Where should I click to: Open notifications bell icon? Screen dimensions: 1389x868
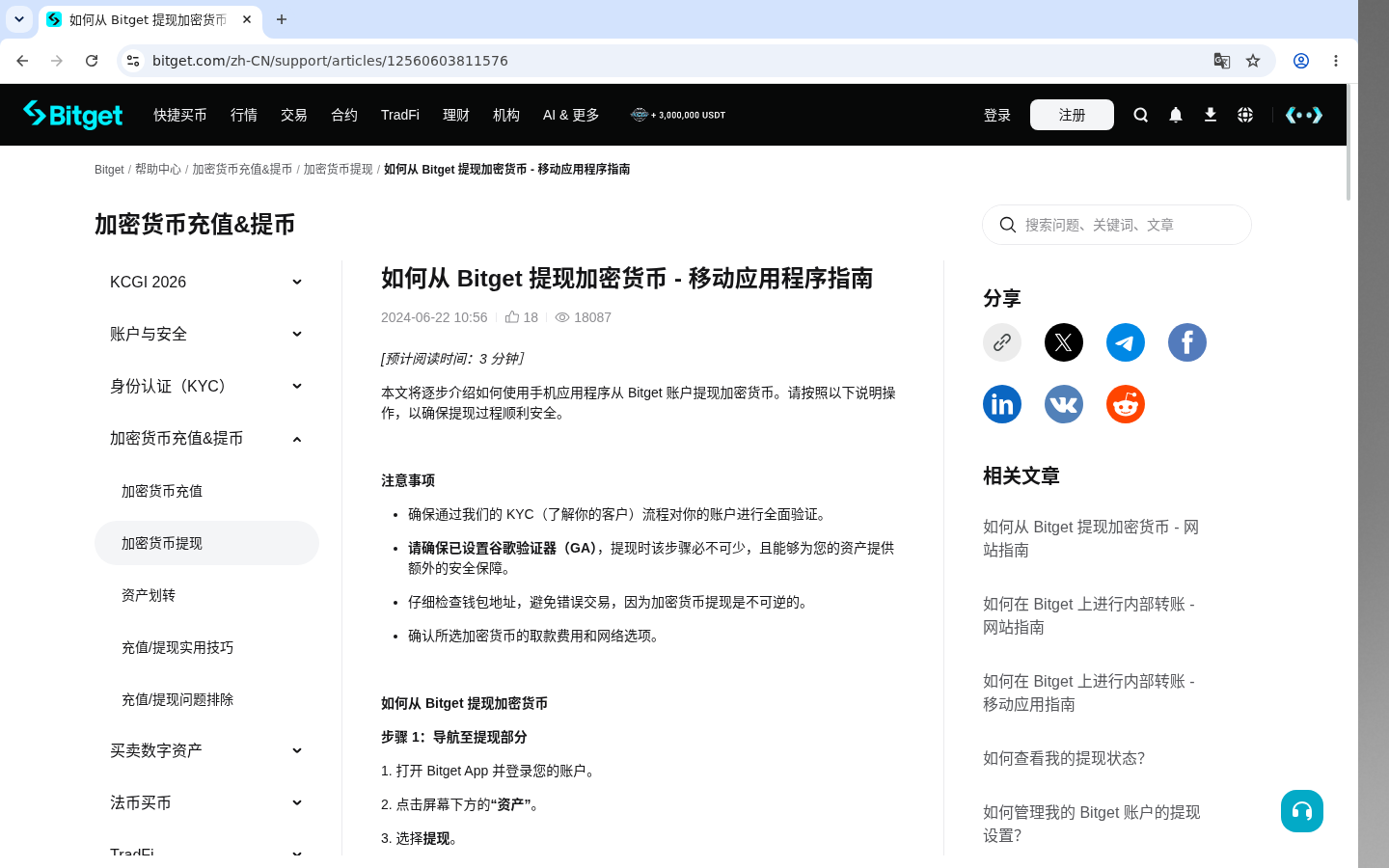tap(1176, 115)
